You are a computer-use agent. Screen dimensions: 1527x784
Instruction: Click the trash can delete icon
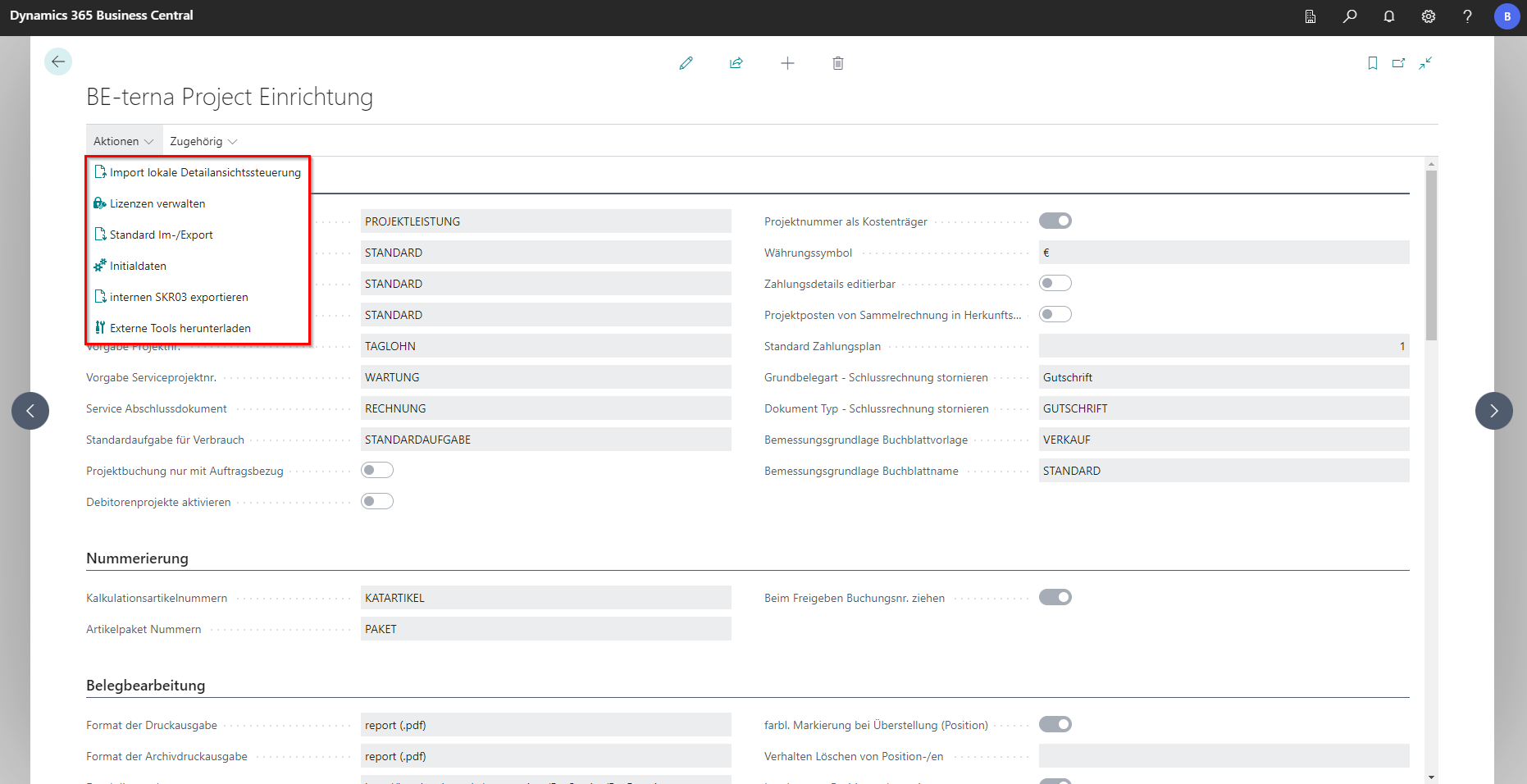point(837,63)
